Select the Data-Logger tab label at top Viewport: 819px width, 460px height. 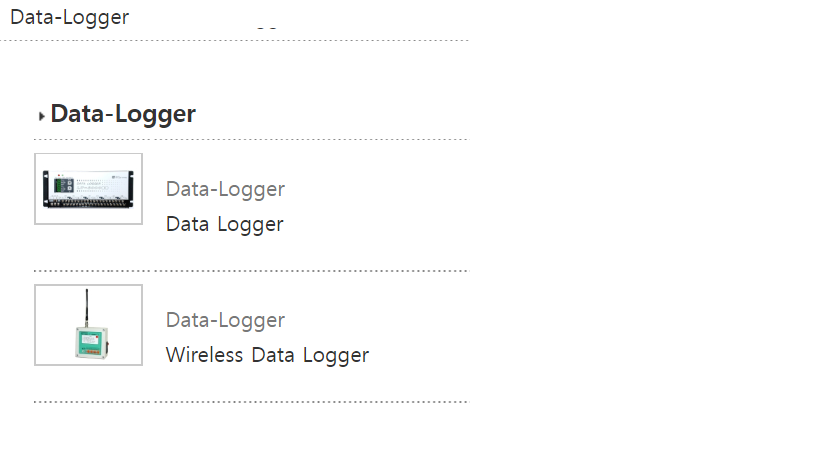point(69,17)
